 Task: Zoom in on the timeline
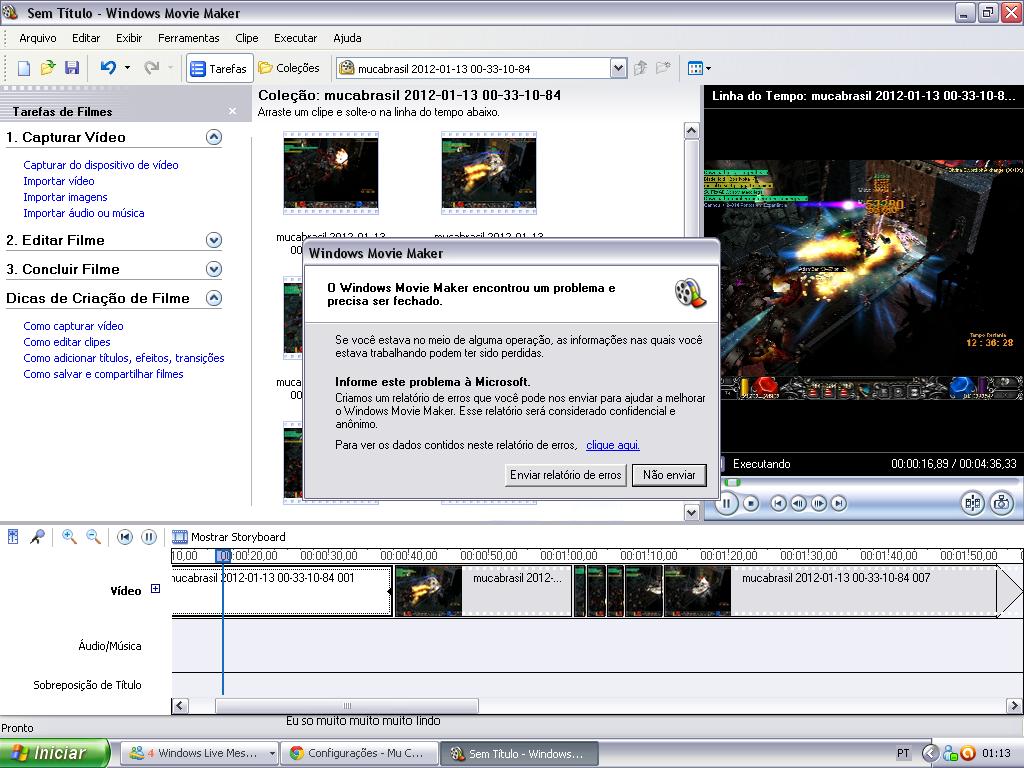(69, 537)
